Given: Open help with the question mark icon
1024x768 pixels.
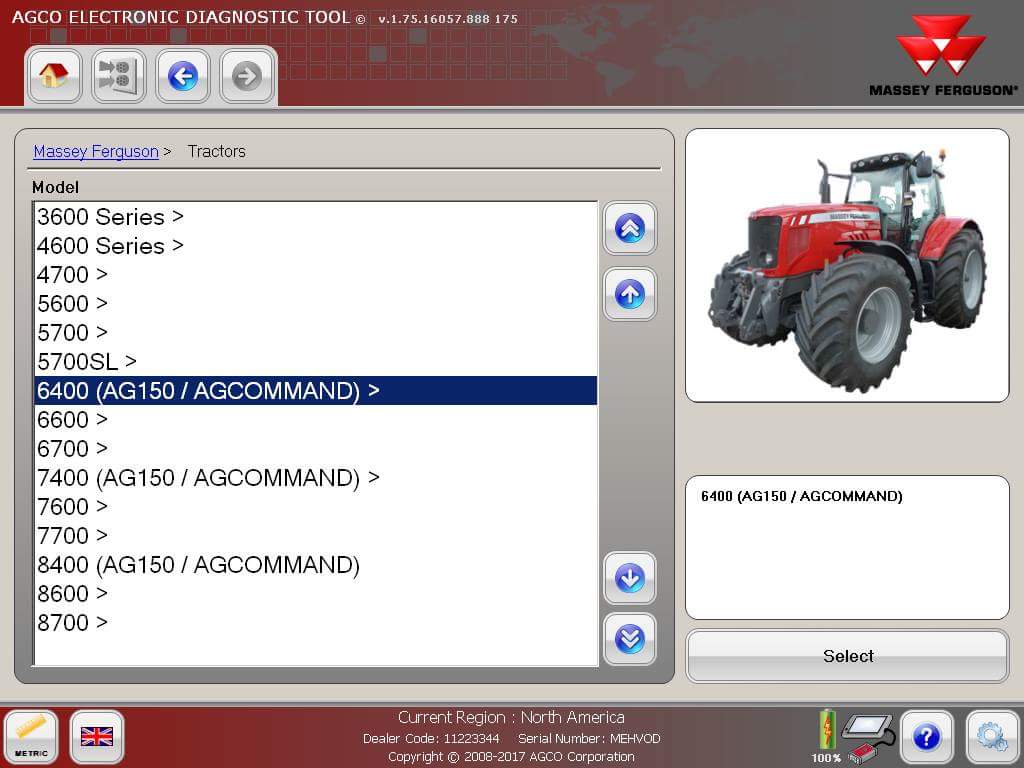Looking at the screenshot, I should [x=927, y=737].
